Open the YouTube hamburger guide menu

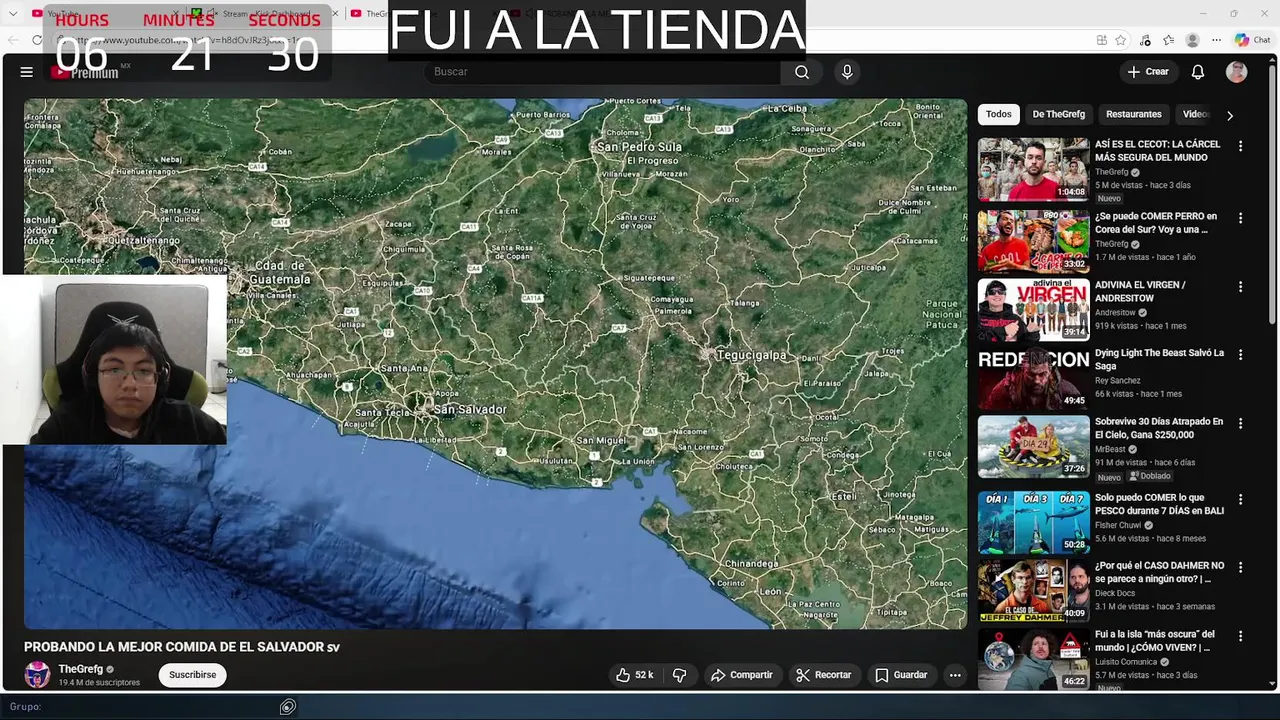point(27,72)
